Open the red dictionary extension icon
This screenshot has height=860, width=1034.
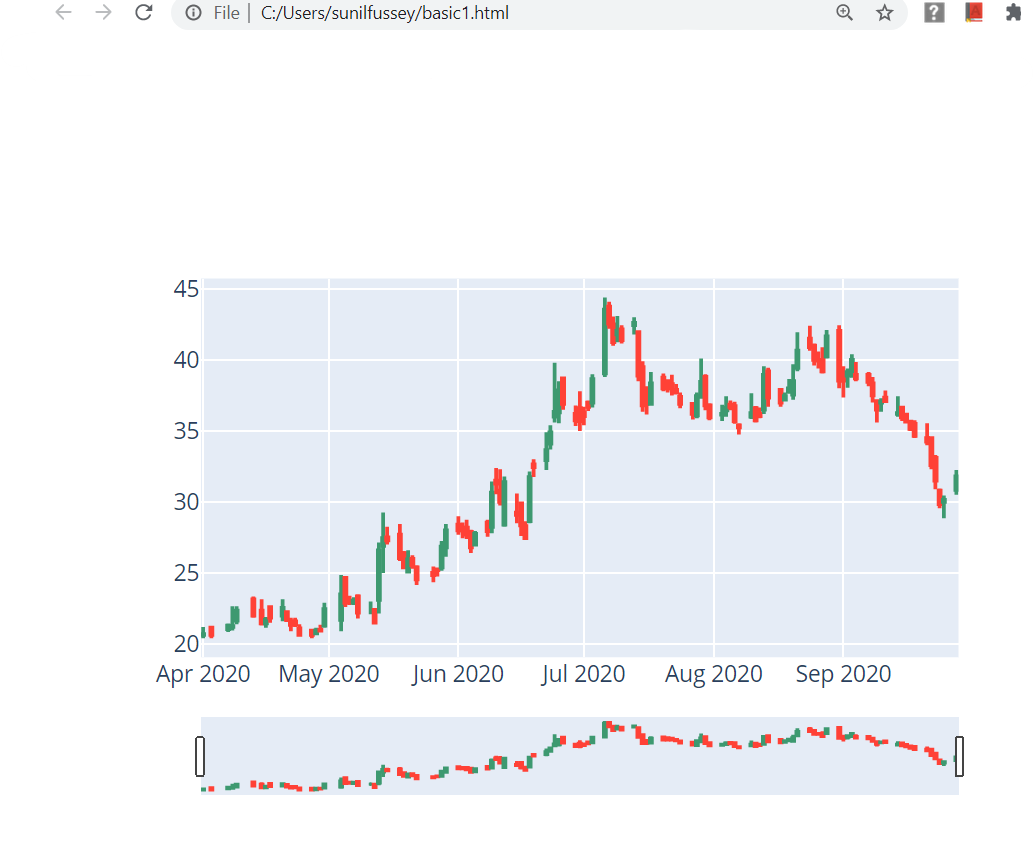pyautogui.click(x=973, y=13)
